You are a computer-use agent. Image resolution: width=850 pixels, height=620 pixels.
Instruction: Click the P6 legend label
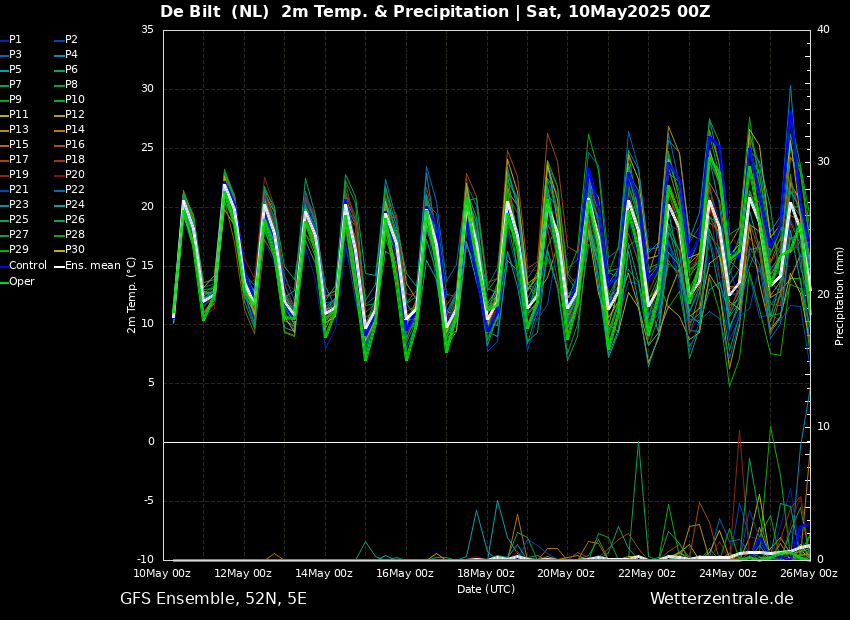click(x=66, y=69)
